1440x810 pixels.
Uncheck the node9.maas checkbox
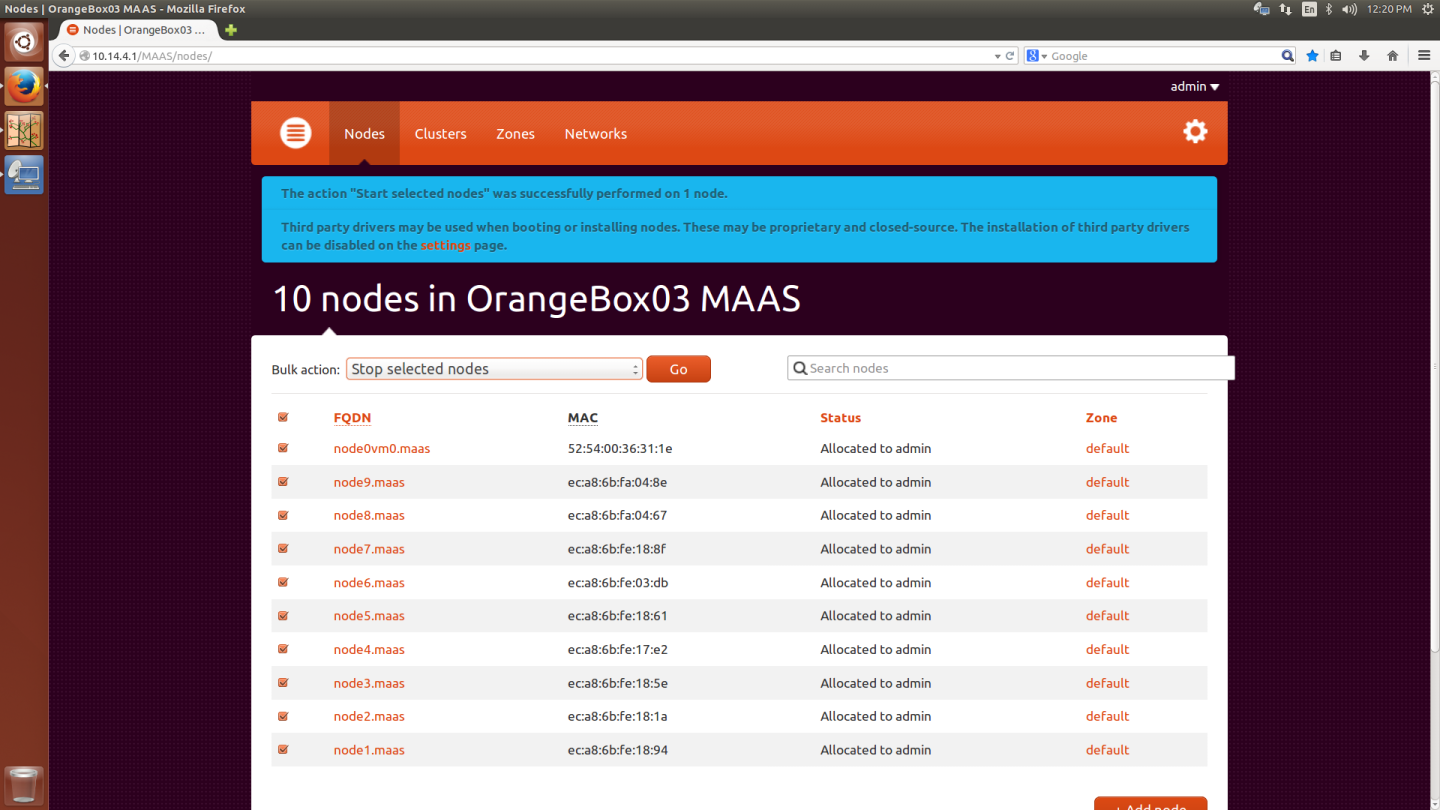click(x=283, y=482)
